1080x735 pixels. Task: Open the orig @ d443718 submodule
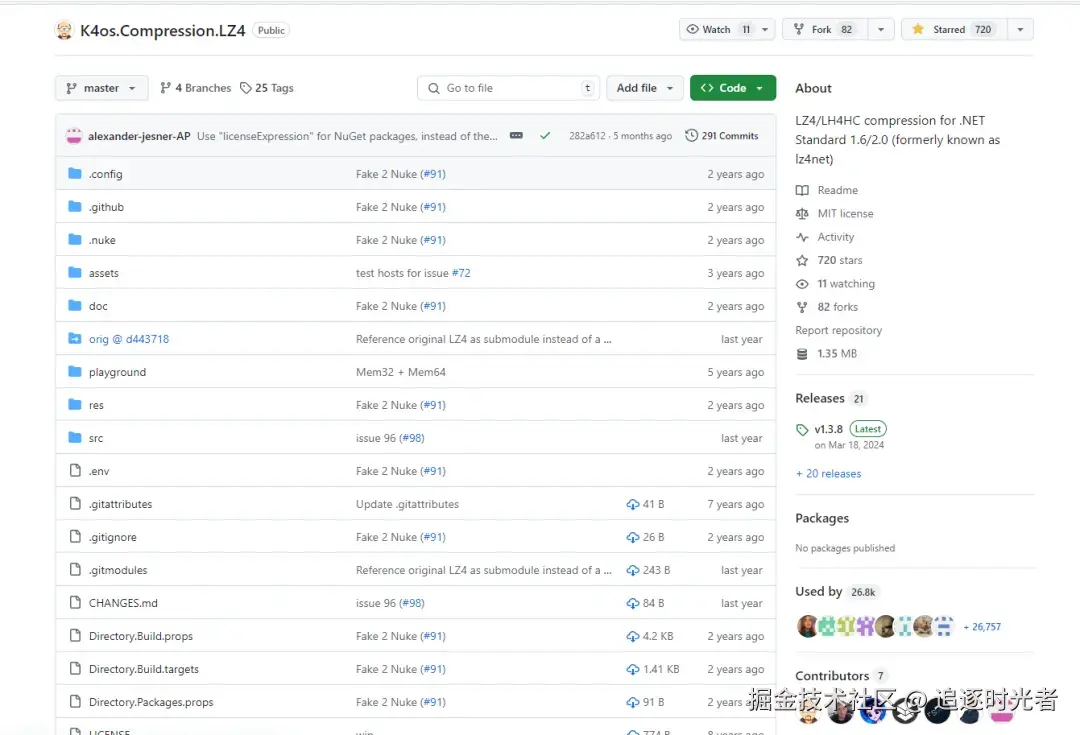129,339
